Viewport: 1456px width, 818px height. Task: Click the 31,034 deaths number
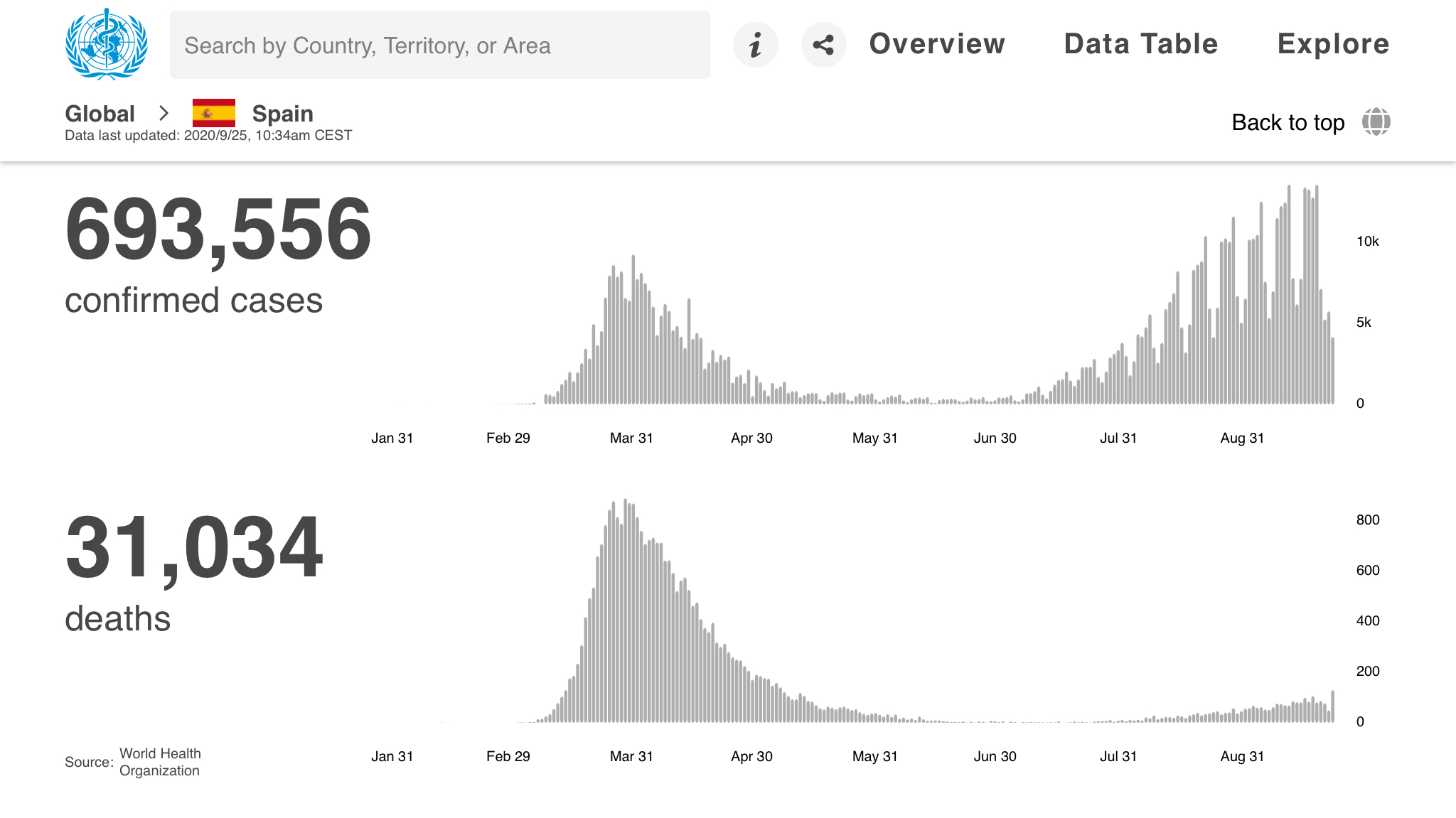[x=193, y=548]
